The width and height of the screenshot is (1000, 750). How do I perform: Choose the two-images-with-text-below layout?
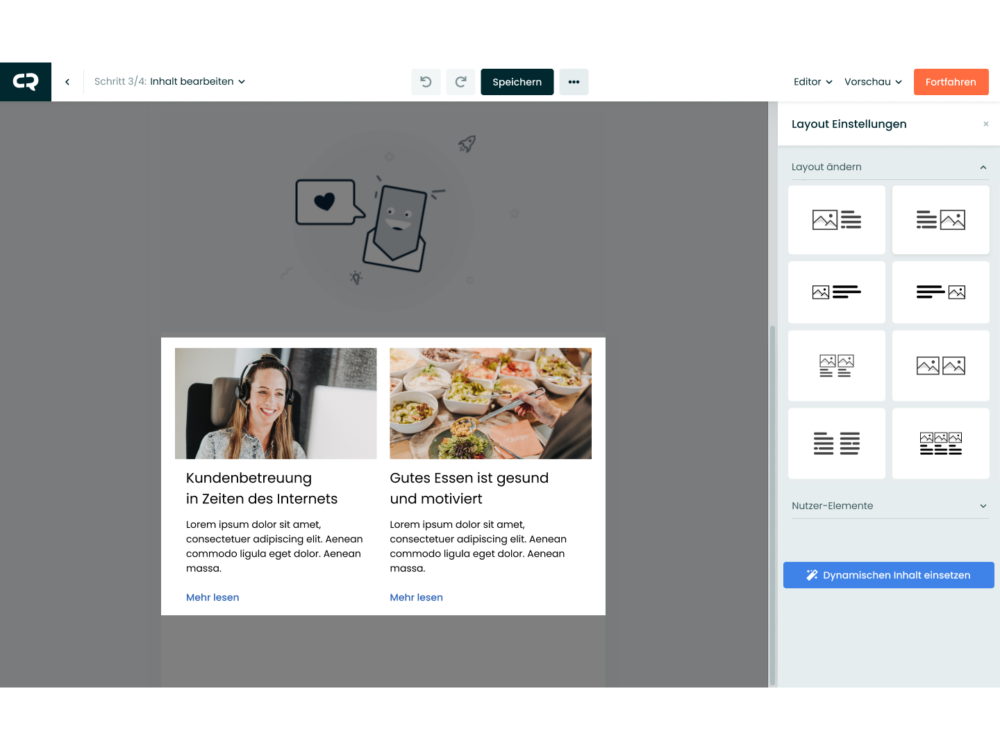coord(836,366)
